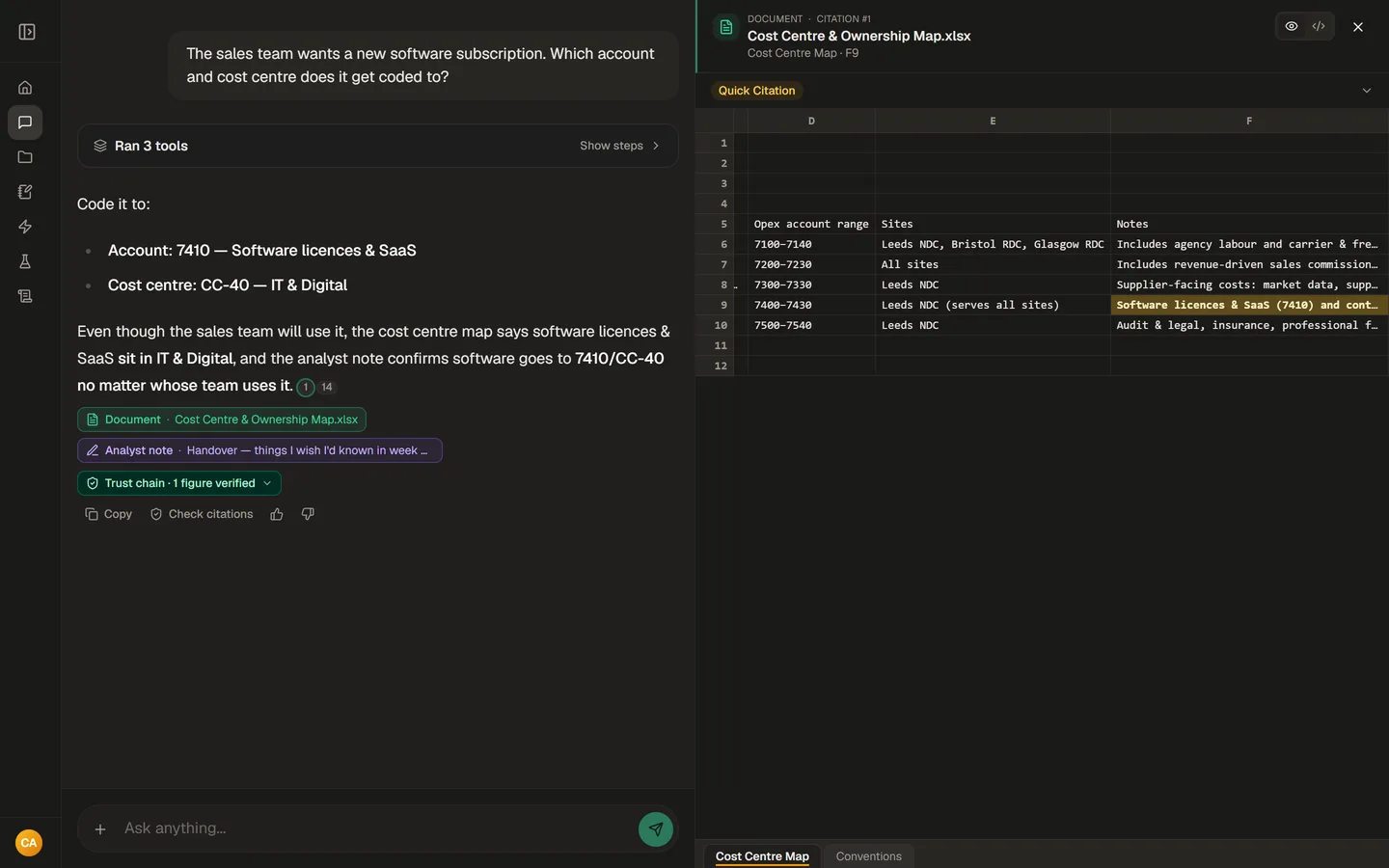The height and width of the screenshot is (868, 1389).
Task: Click citation badge number 1
Action: tap(306, 387)
